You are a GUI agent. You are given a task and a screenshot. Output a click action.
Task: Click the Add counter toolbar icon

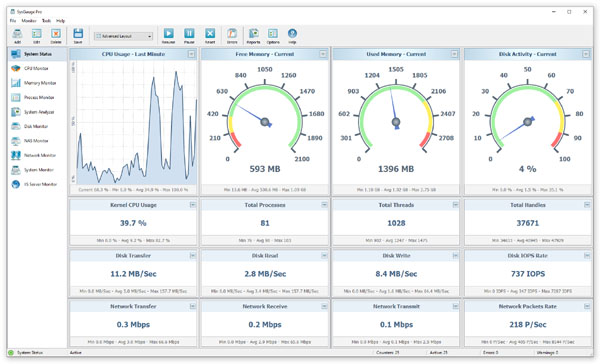pyautogui.click(x=17, y=36)
